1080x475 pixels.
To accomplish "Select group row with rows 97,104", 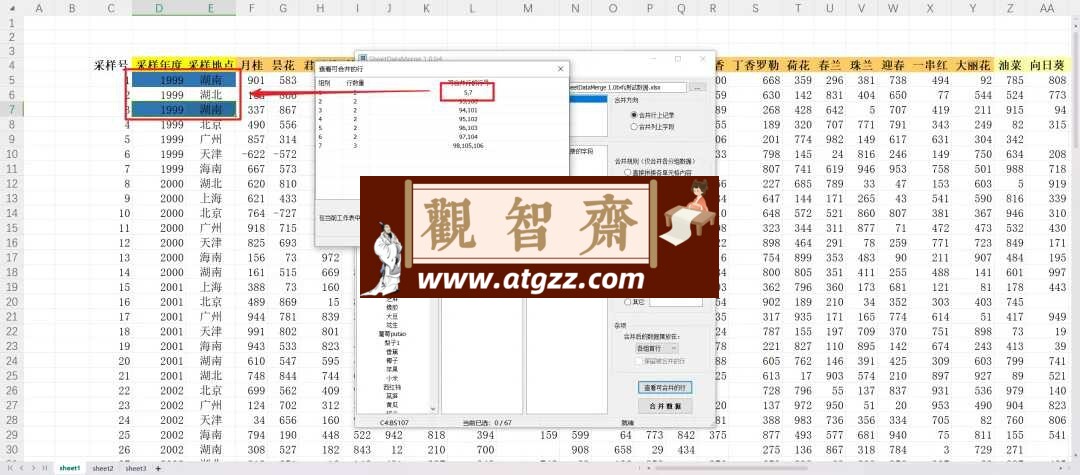I will 441,136.
